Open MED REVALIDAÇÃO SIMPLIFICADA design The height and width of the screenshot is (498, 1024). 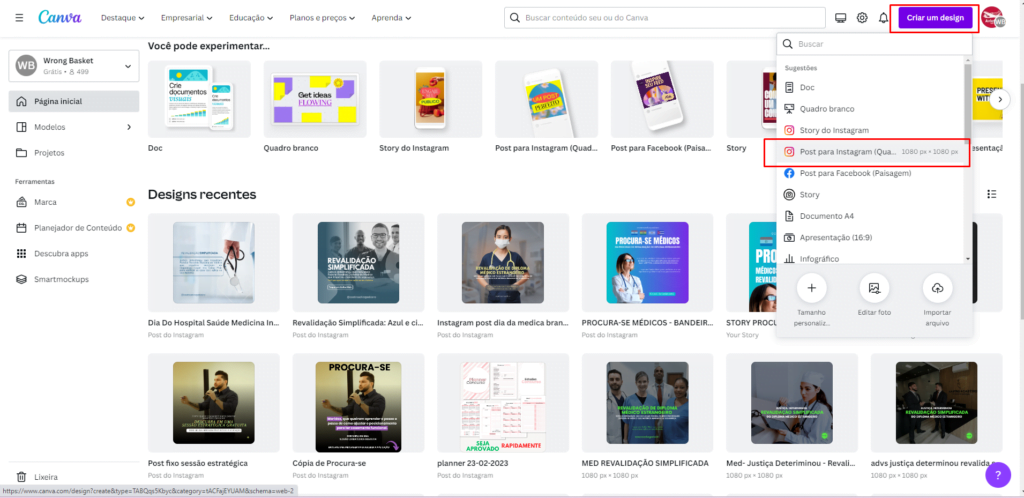coord(647,403)
